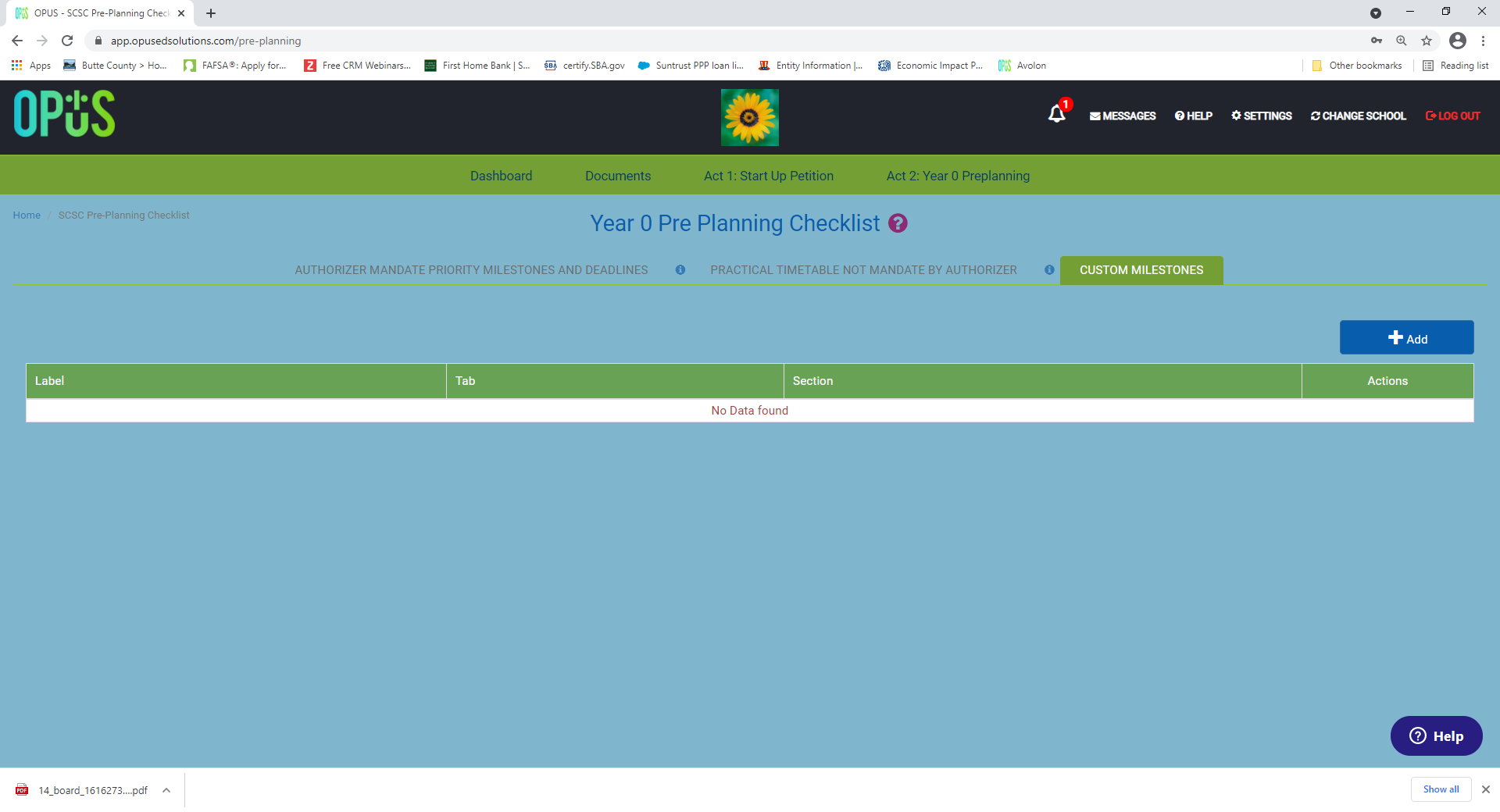Viewport: 1500px width, 812px height.
Task: Click the sunflower school image
Action: point(750,117)
